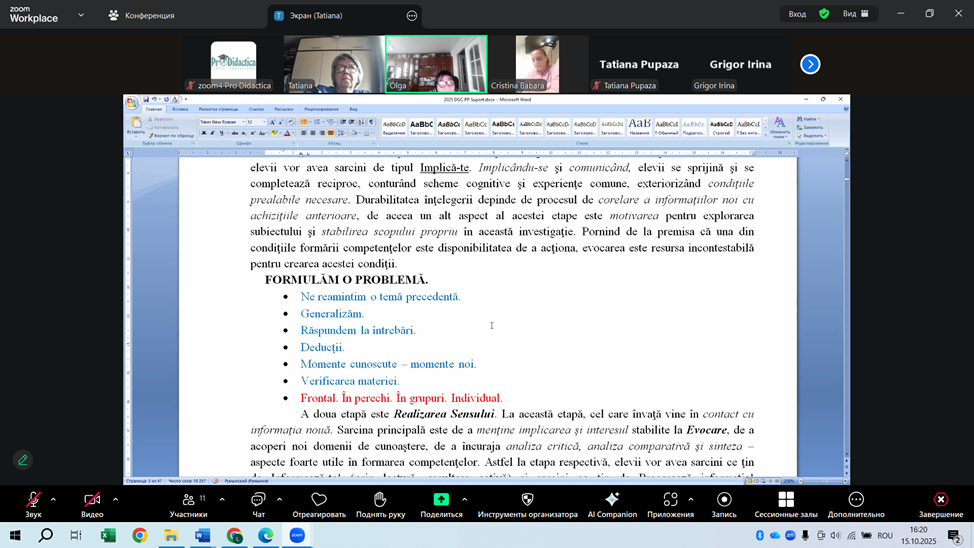
Task: Click the green Поделиться share screen icon
Action: pyautogui.click(x=441, y=500)
